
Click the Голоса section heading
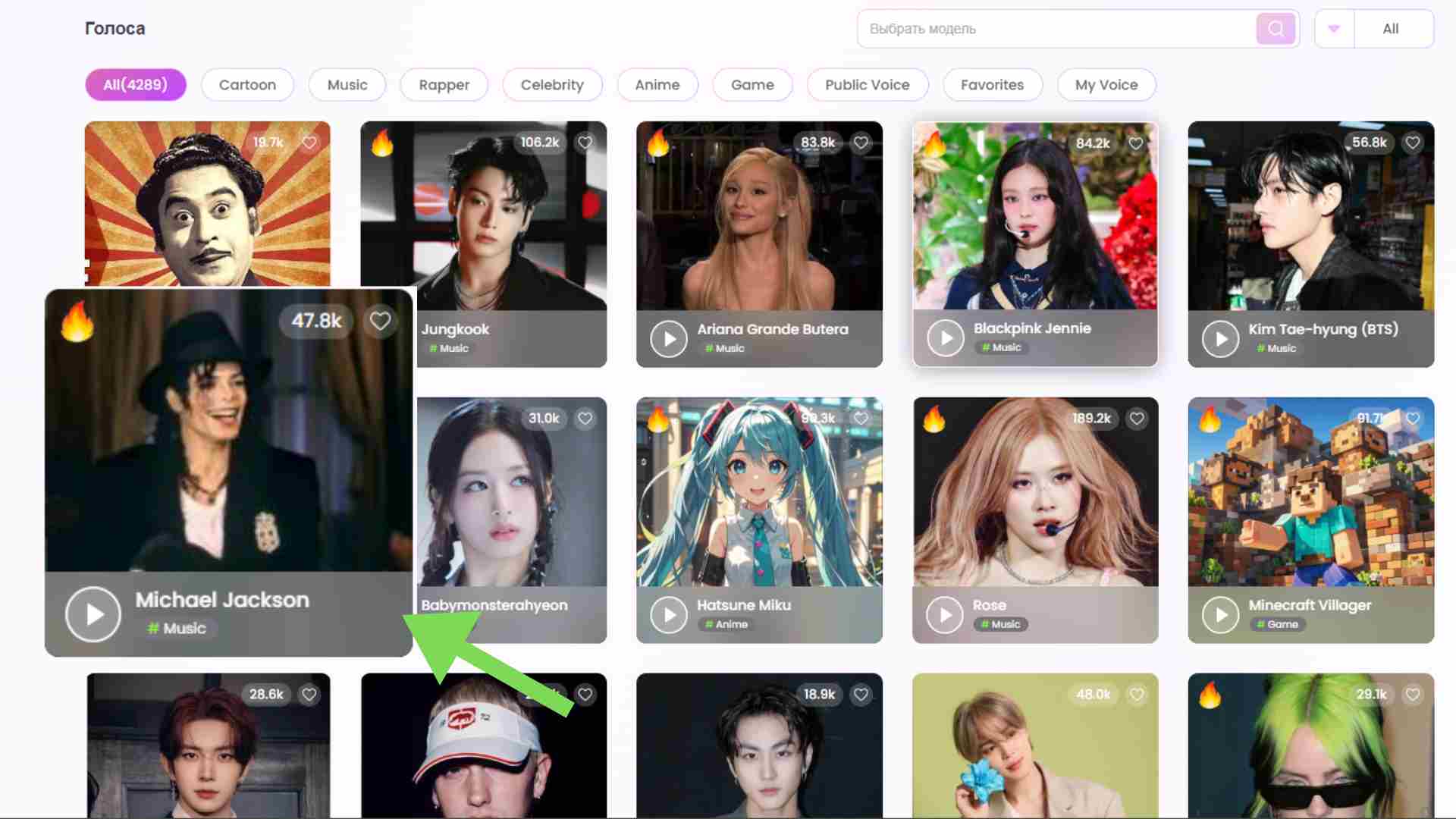point(115,29)
